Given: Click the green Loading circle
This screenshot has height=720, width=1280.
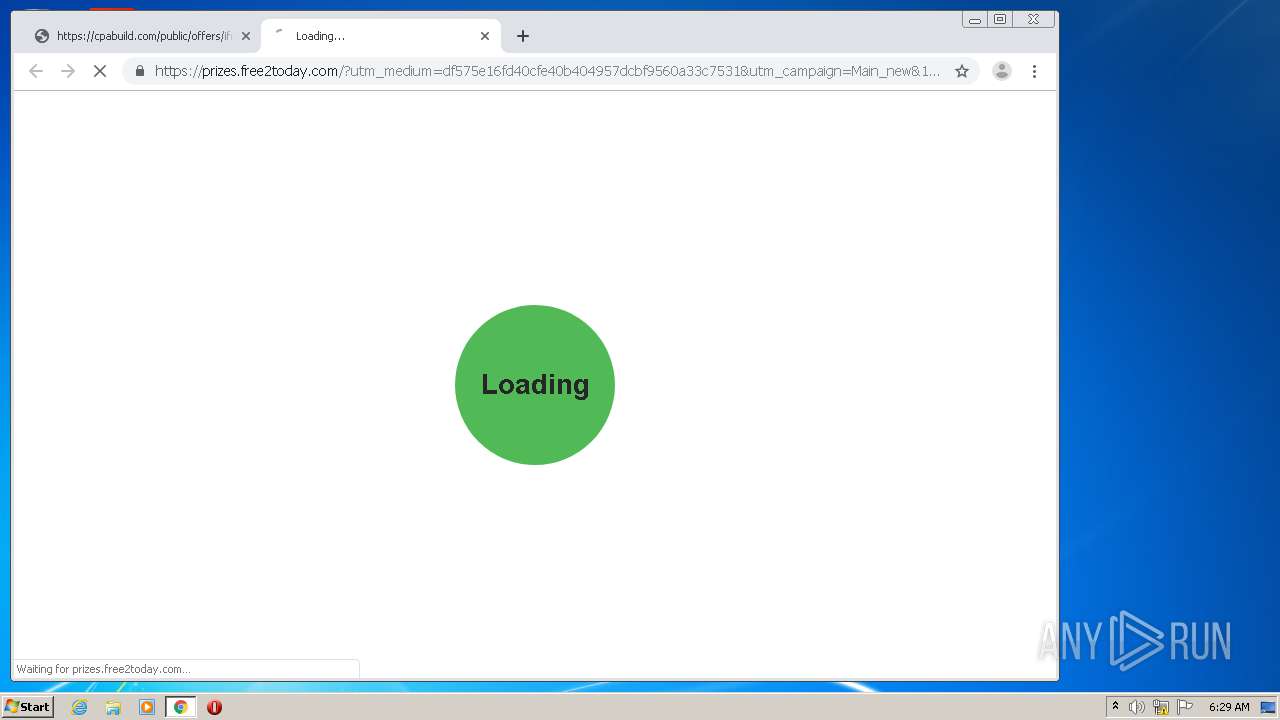Looking at the screenshot, I should 535,385.
